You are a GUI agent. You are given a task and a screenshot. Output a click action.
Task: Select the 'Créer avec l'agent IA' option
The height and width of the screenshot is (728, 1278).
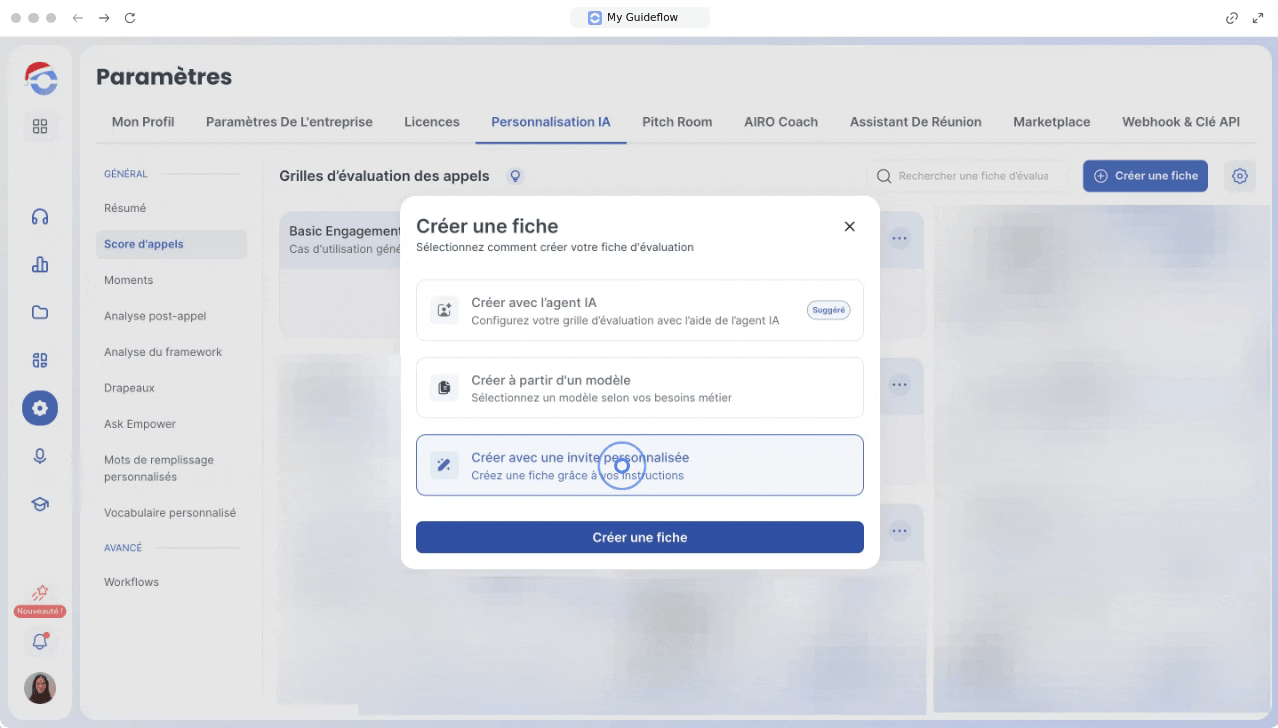coord(639,311)
